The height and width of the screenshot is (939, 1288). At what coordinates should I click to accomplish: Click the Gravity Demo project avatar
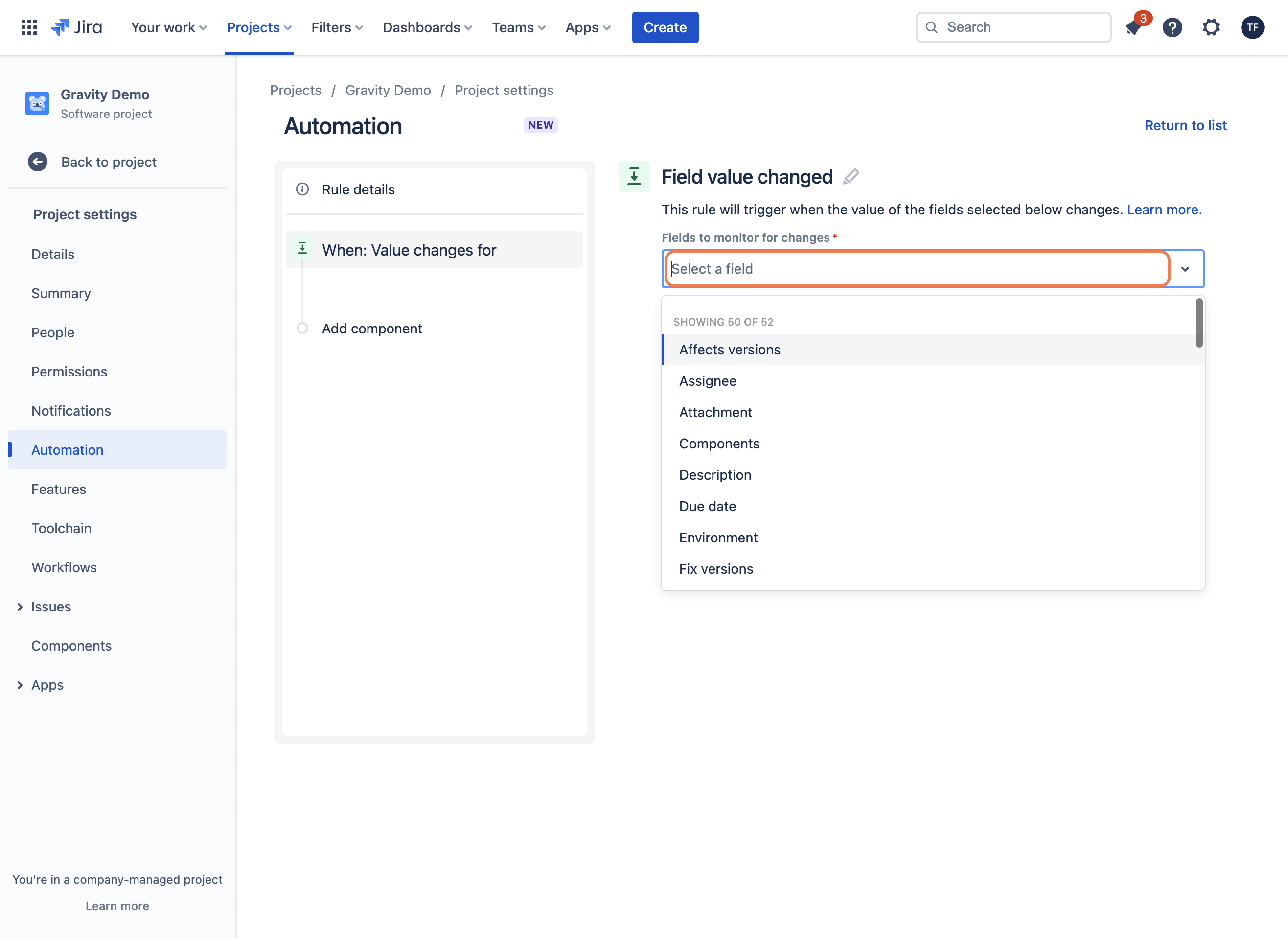tap(37, 103)
